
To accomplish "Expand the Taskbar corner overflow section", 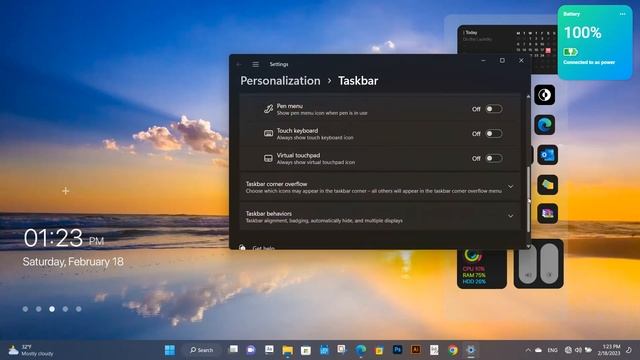I will (380, 187).
